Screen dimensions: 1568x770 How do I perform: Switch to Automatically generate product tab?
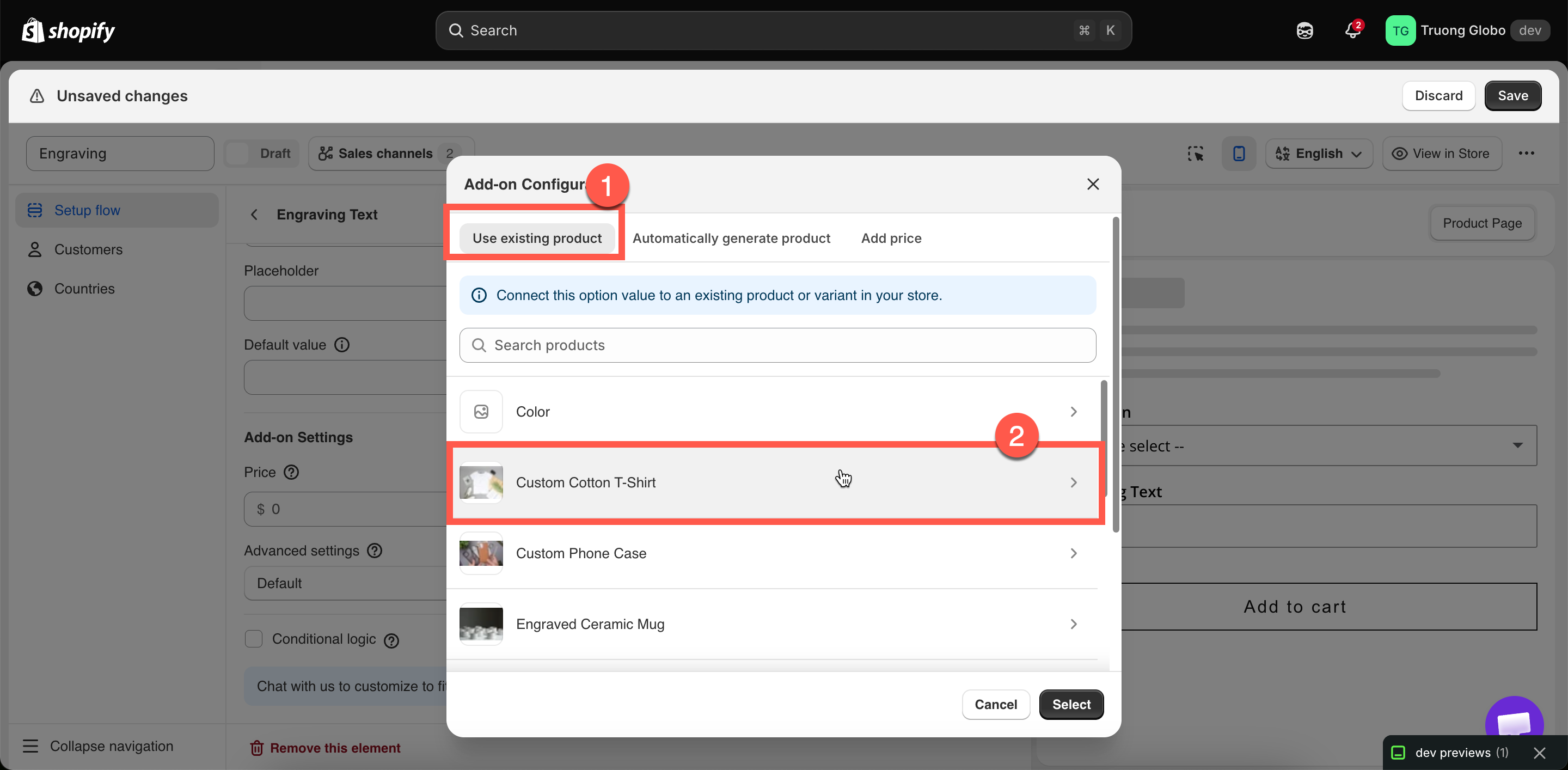click(x=731, y=238)
